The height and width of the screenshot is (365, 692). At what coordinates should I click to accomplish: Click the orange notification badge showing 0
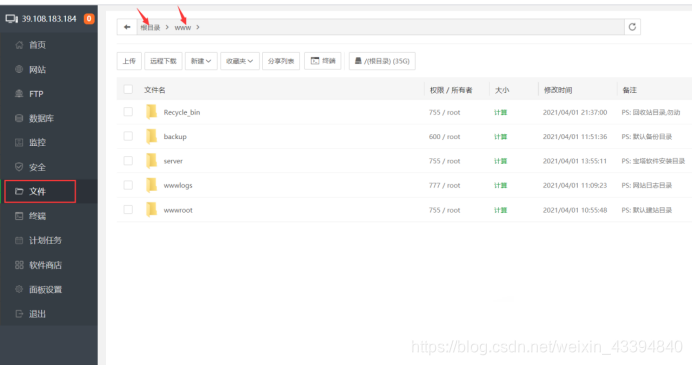tap(89, 19)
